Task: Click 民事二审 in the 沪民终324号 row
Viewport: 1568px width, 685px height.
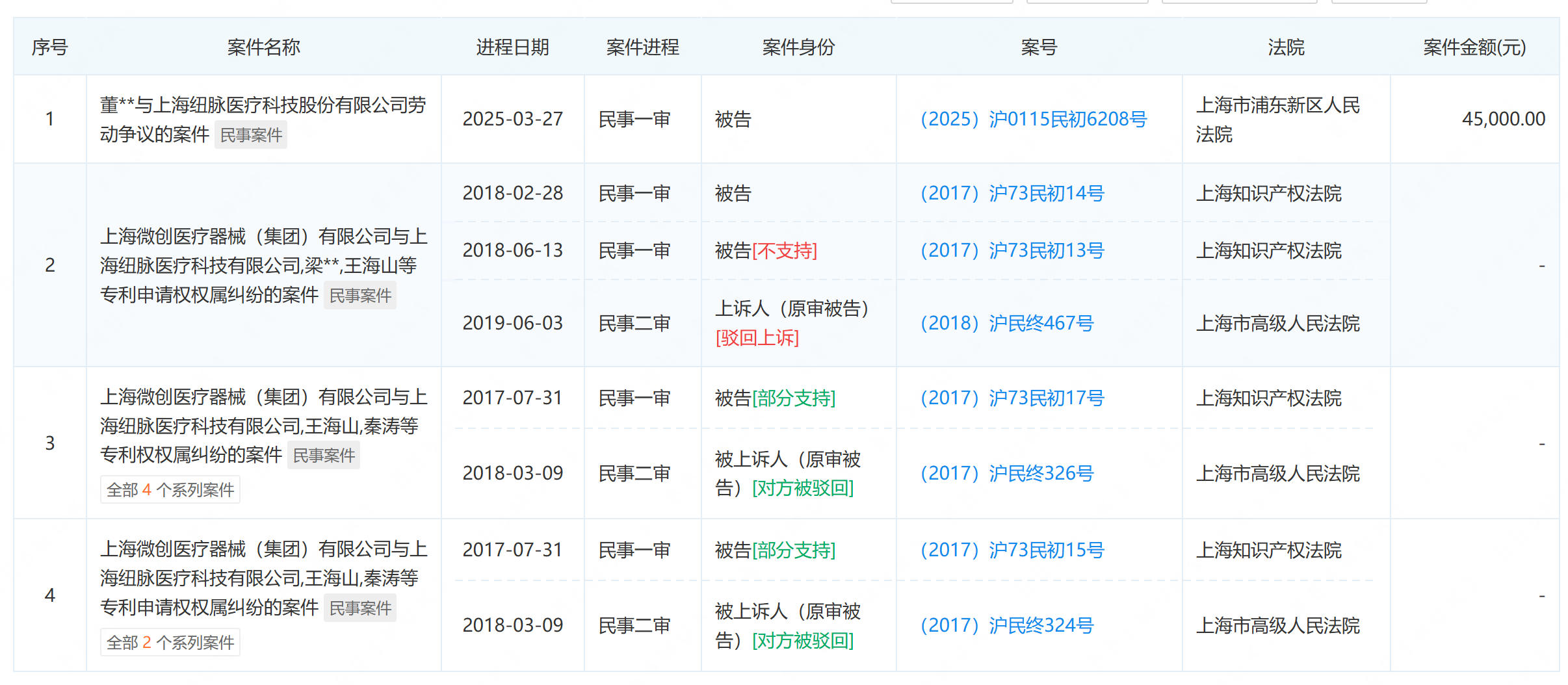Action: (634, 625)
